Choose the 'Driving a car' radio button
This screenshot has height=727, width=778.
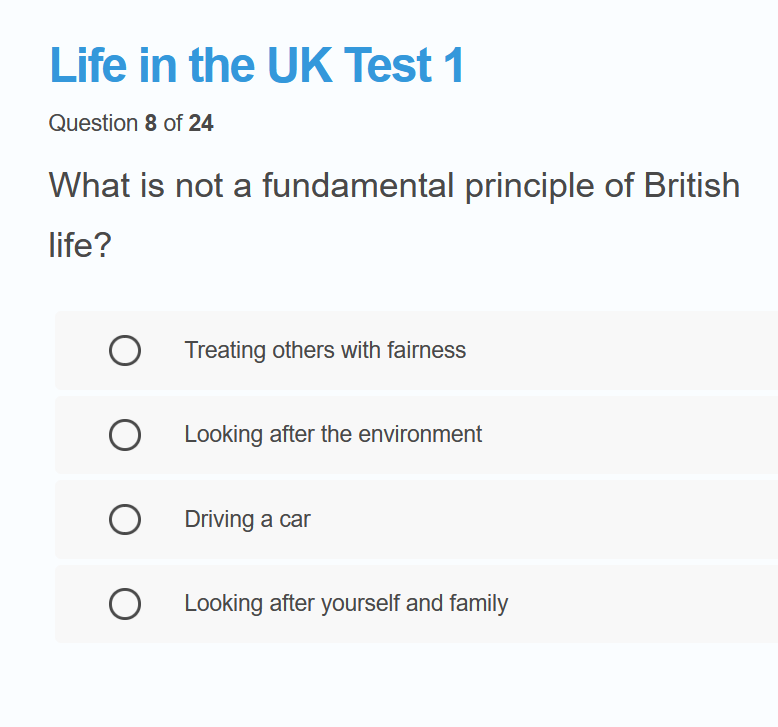(125, 520)
